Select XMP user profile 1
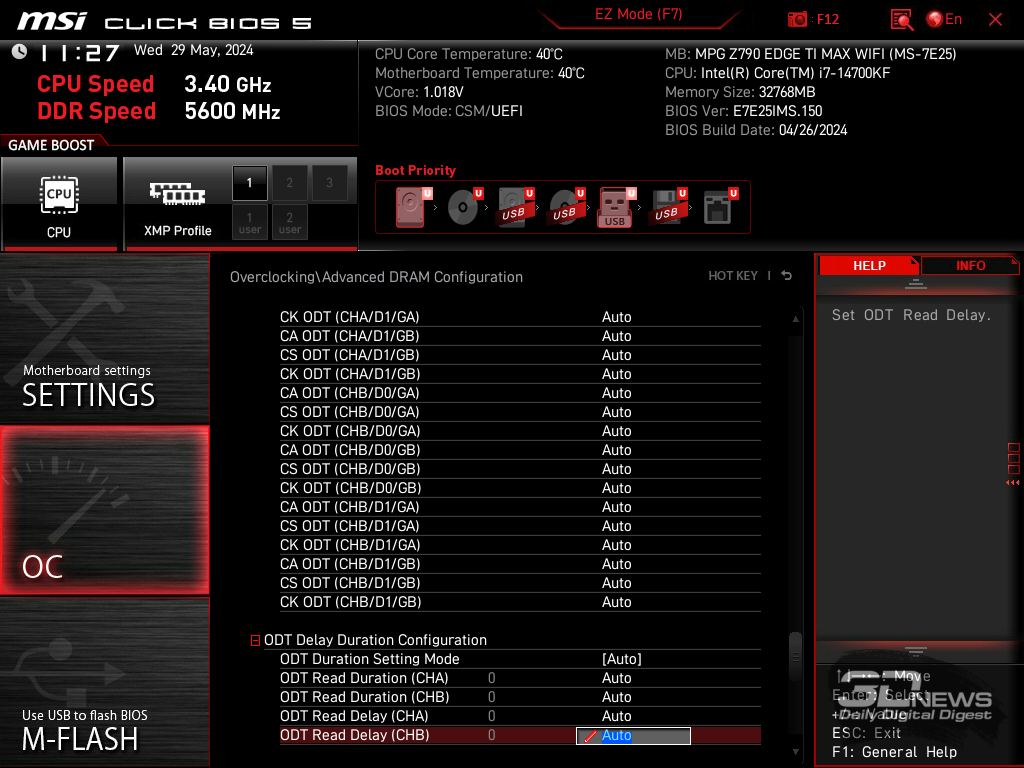 click(x=249, y=222)
